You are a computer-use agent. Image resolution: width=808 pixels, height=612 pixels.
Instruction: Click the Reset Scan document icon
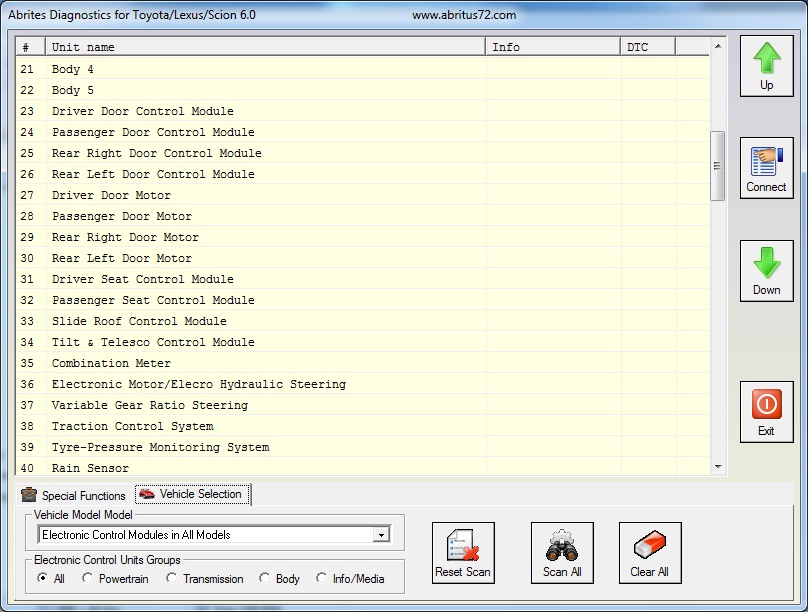(463, 546)
